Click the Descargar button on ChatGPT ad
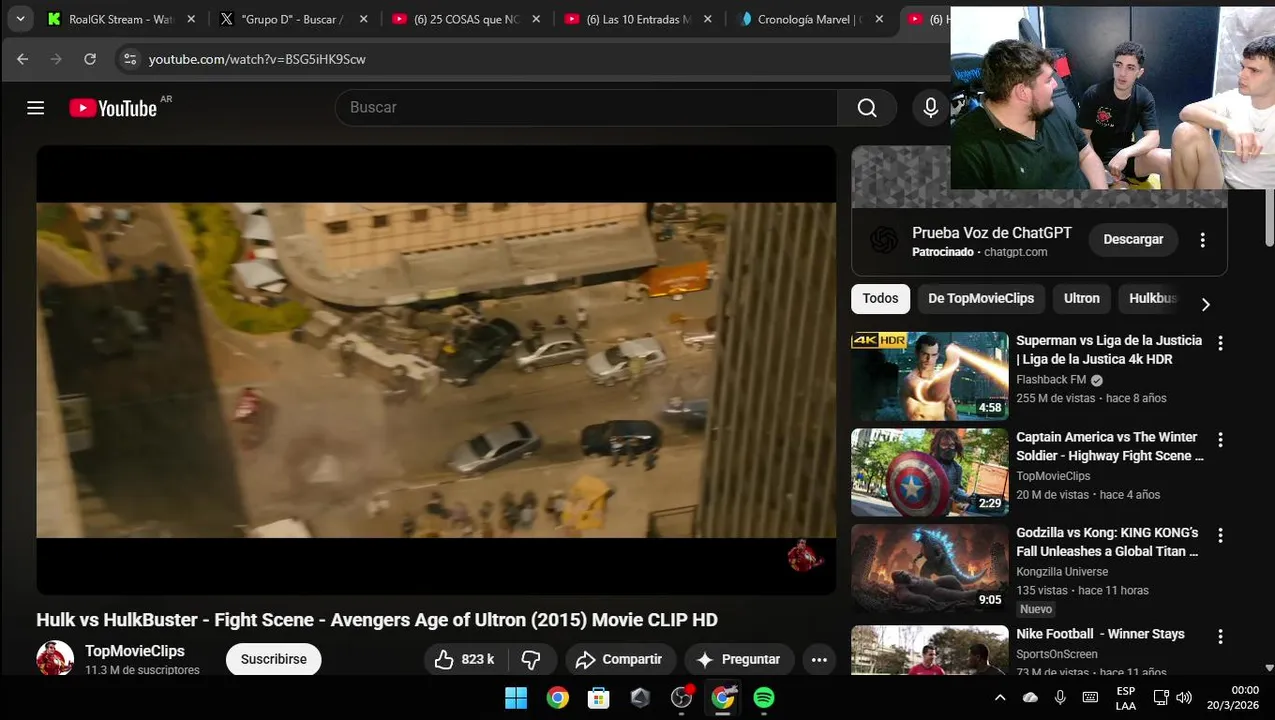Screen dimensions: 1275x720 pos(1133,240)
